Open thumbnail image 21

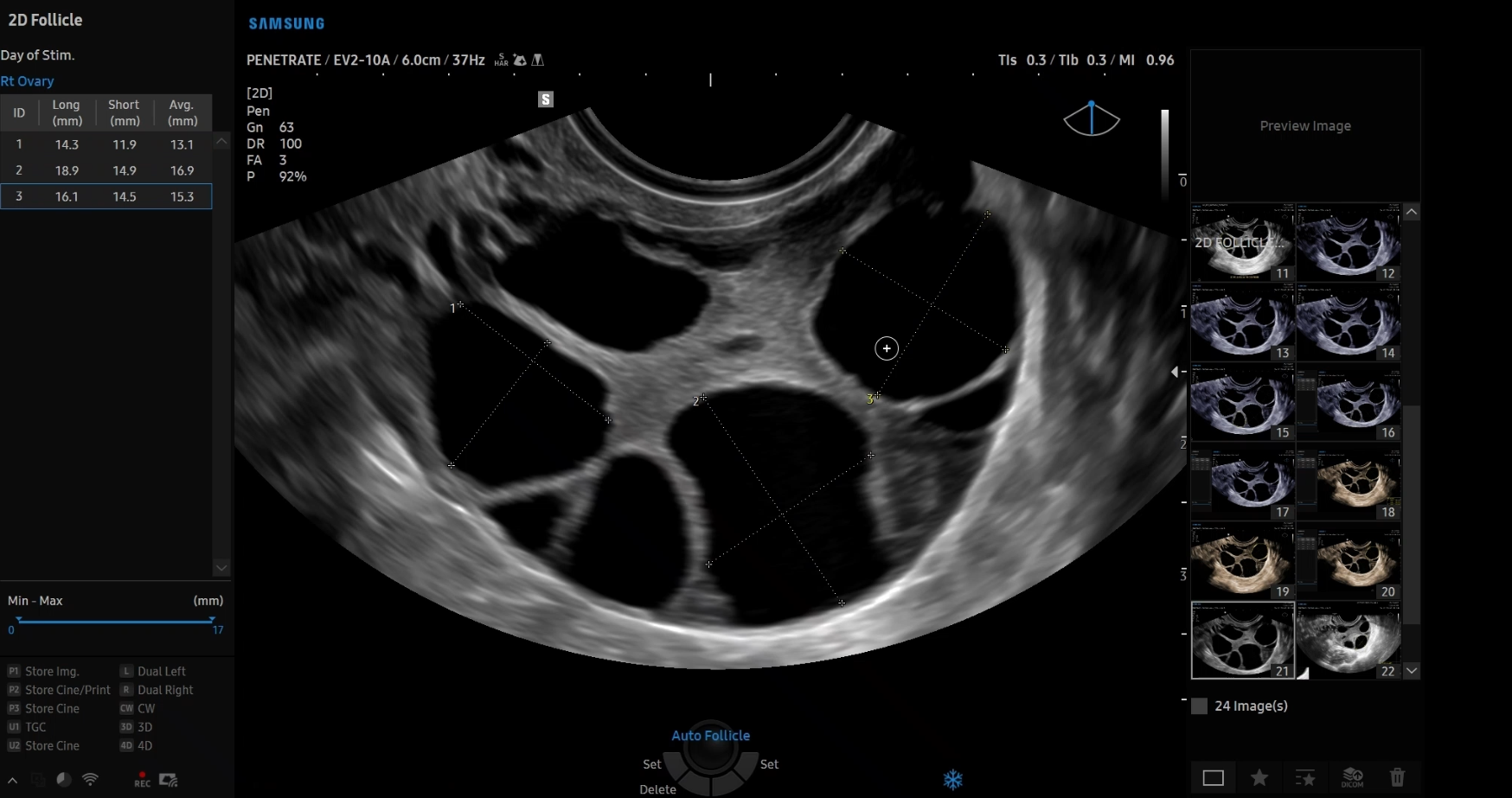click(x=1243, y=641)
